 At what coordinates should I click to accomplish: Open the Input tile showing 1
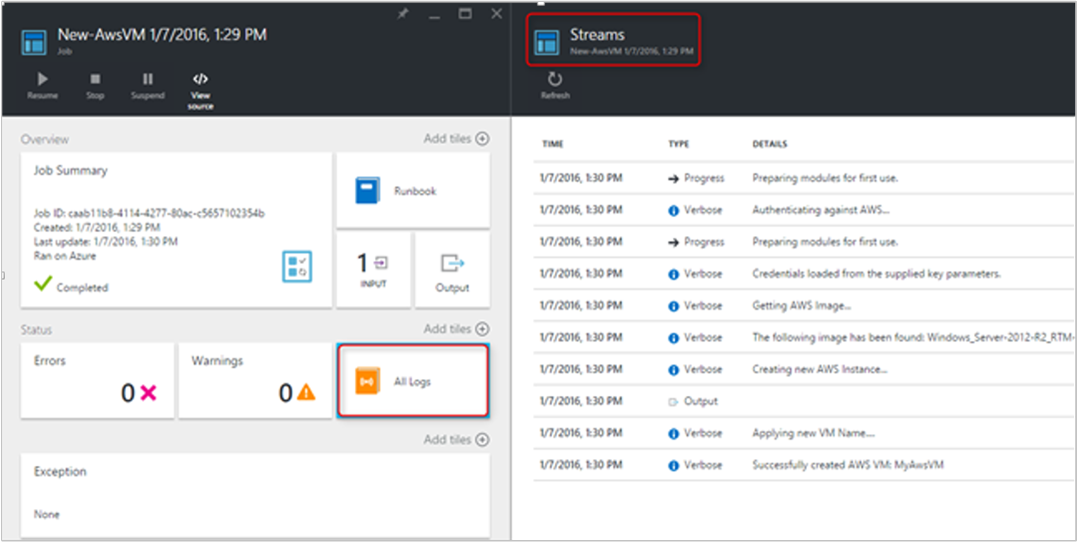[373, 269]
